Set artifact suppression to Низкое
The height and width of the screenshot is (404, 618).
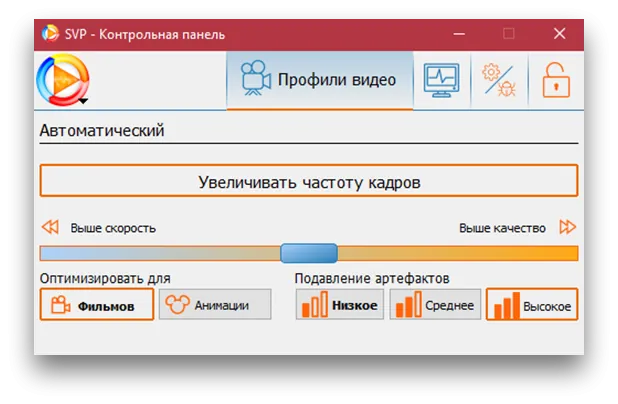coord(340,304)
